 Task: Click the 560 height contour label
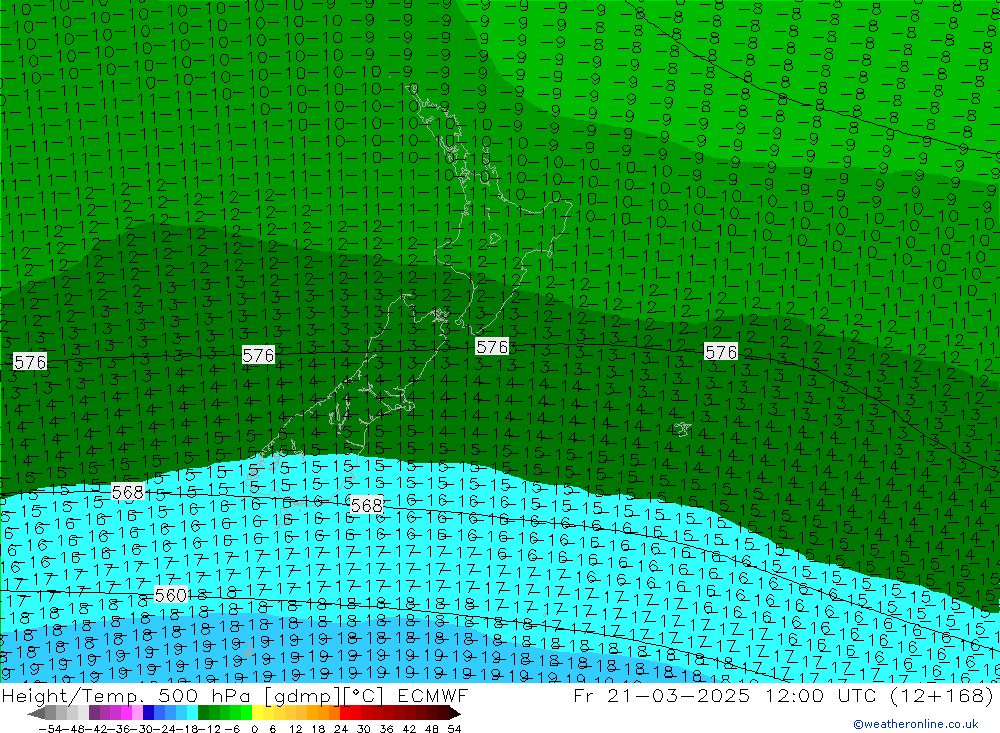click(171, 595)
